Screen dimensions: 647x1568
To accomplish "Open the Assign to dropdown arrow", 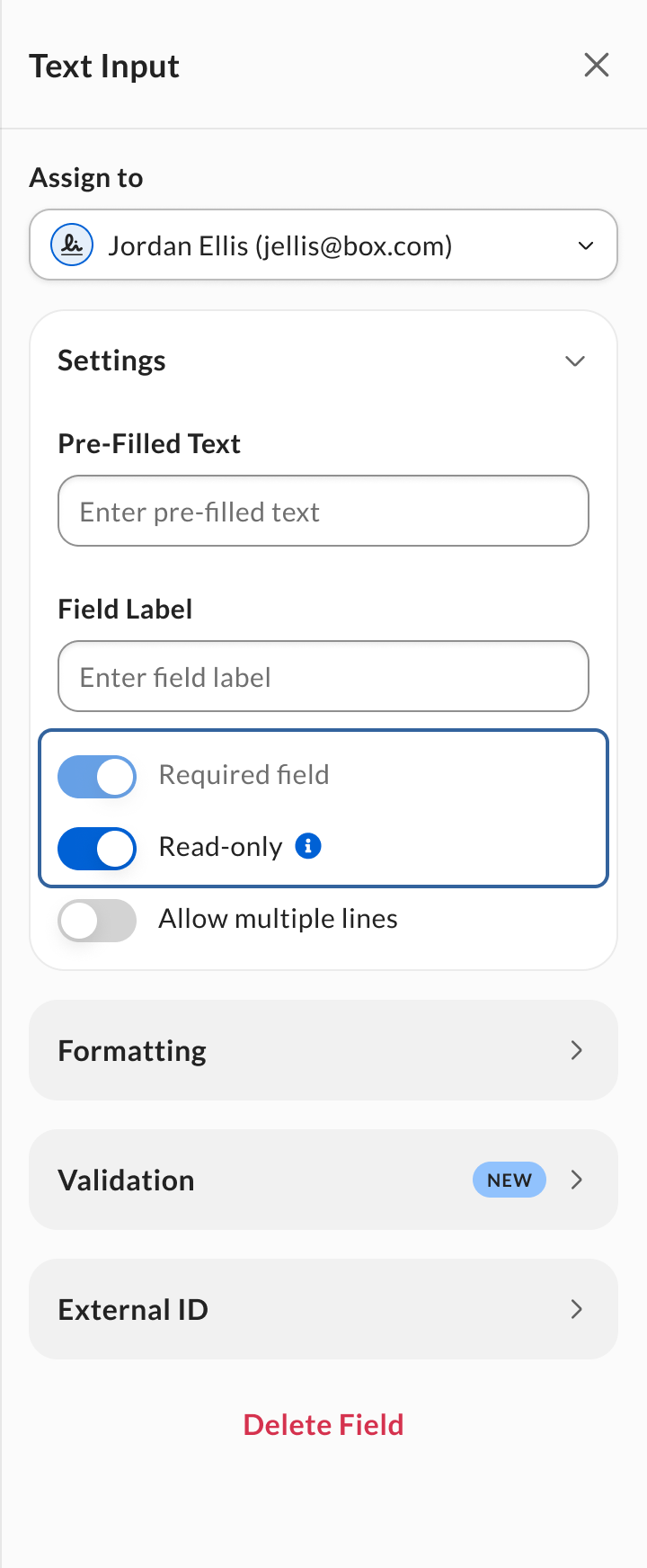I will click(x=586, y=245).
